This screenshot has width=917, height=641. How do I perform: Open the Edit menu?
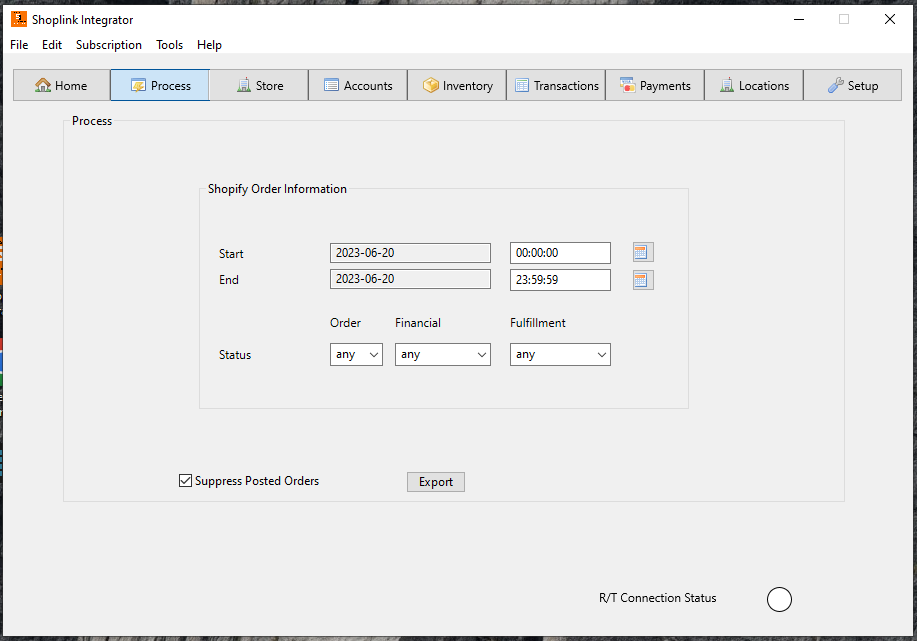tap(51, 45)
